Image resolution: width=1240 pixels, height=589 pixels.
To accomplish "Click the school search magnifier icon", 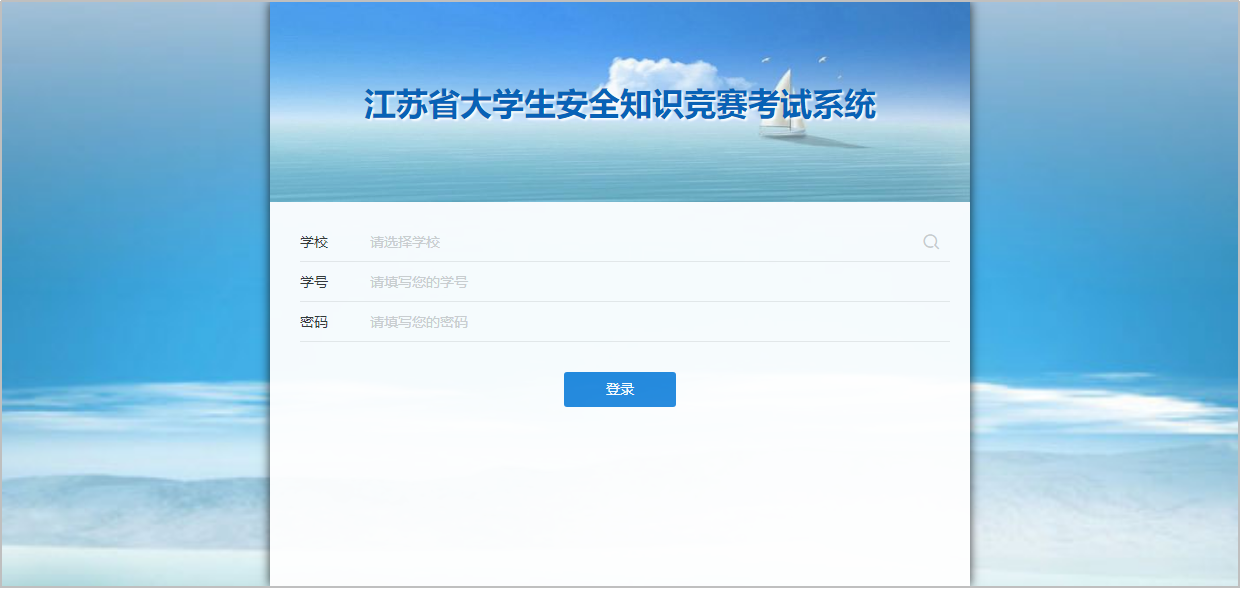I will [931, 242].
